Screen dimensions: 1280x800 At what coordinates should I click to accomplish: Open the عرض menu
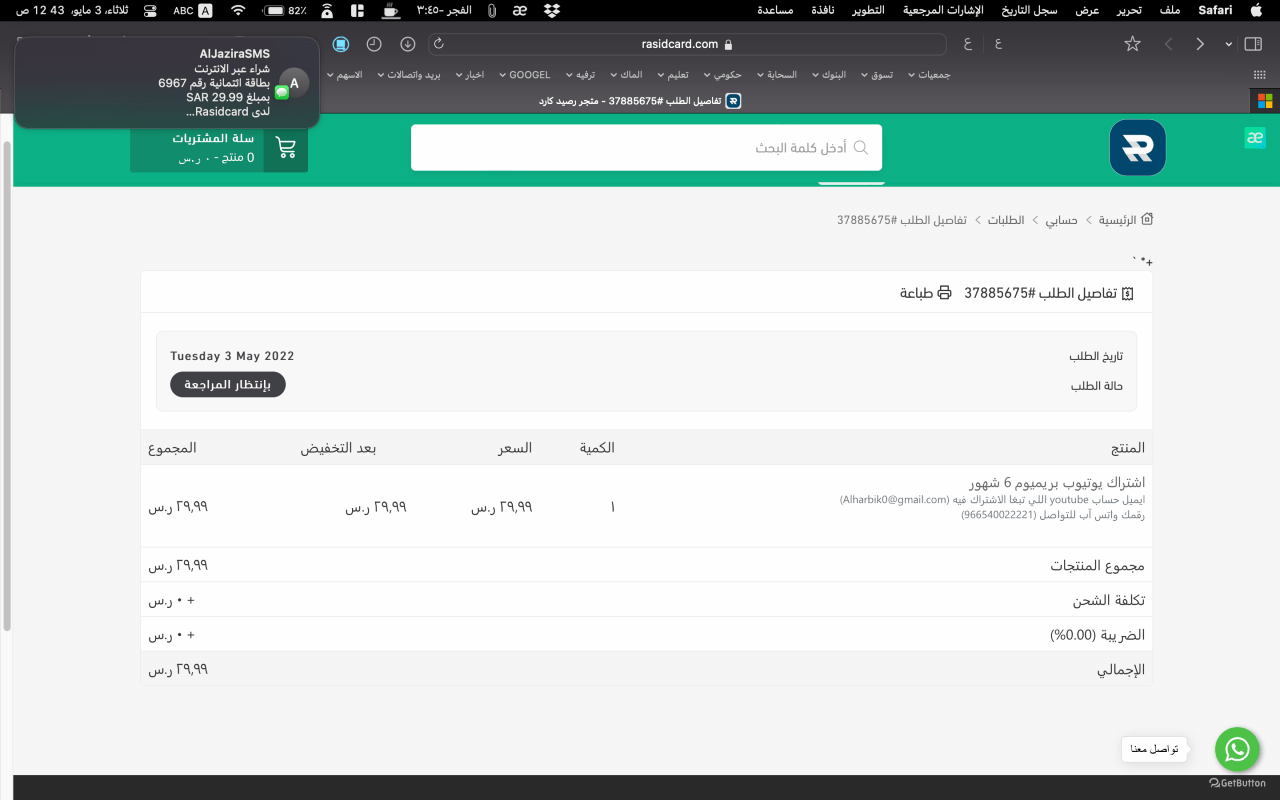[x=1087, y=10]
